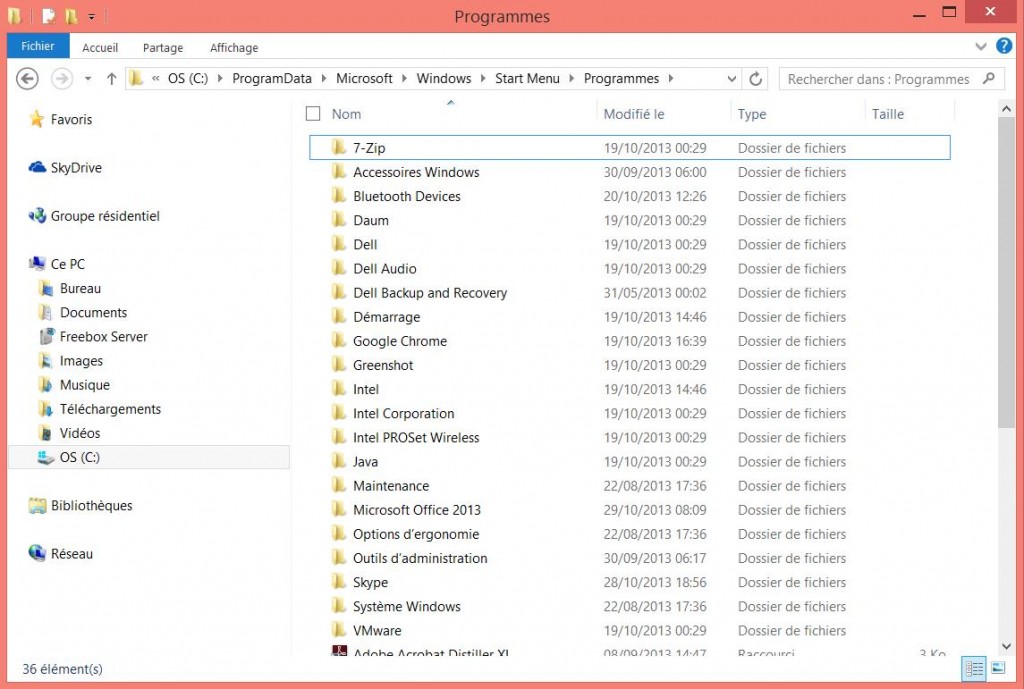
Task: Click the Back navigation arrow
Action: pos(27,78)
